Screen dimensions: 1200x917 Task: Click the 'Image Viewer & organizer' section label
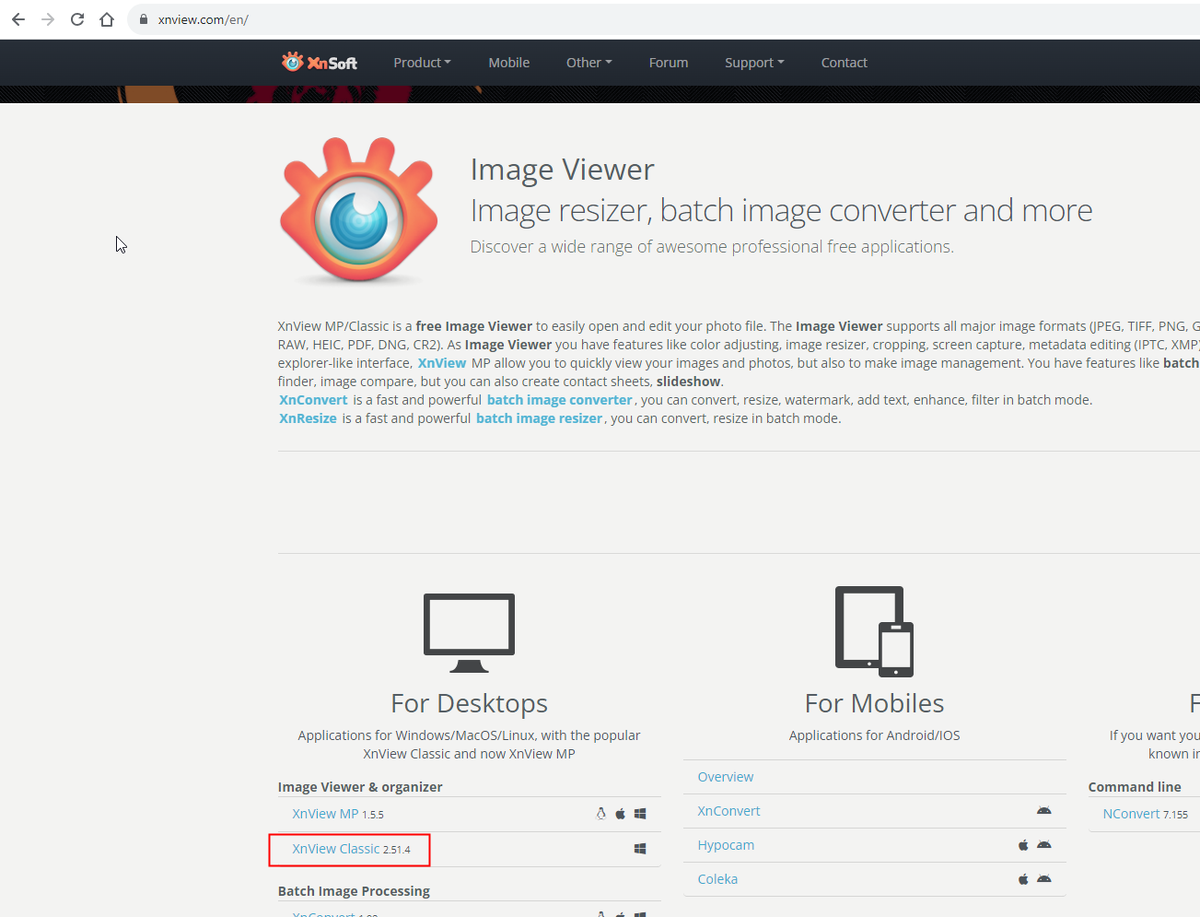360,787
